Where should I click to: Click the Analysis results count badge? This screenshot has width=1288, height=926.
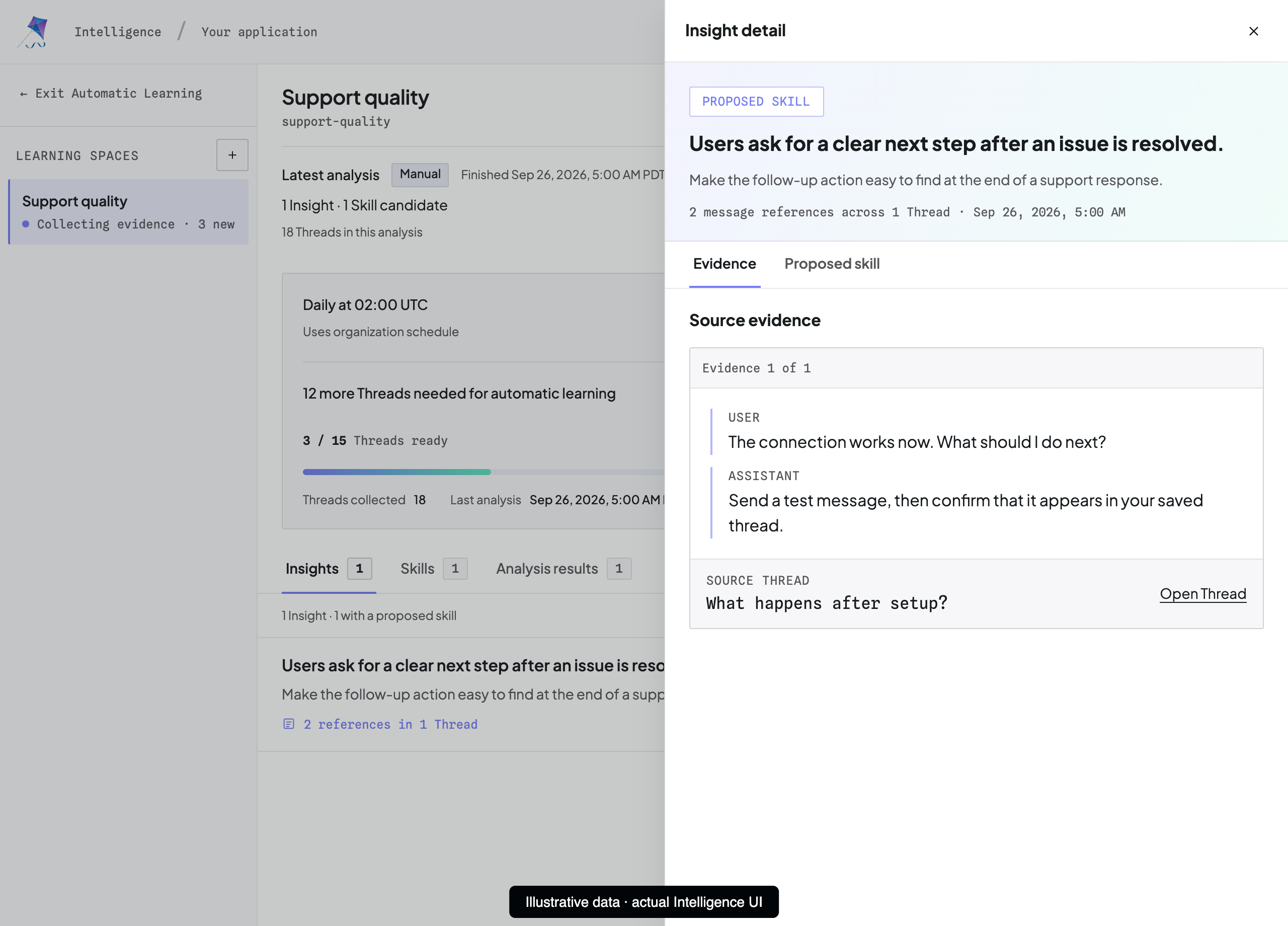(x=618, y=569)
